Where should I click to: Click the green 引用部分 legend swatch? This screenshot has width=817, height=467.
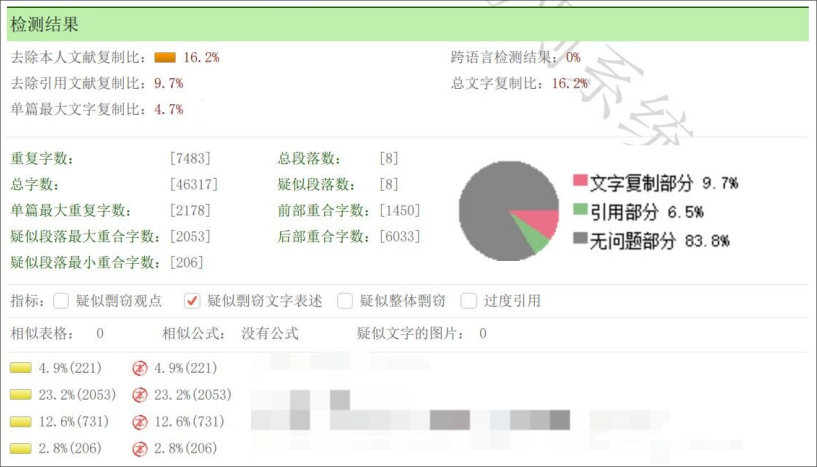(x=580, y=209)
